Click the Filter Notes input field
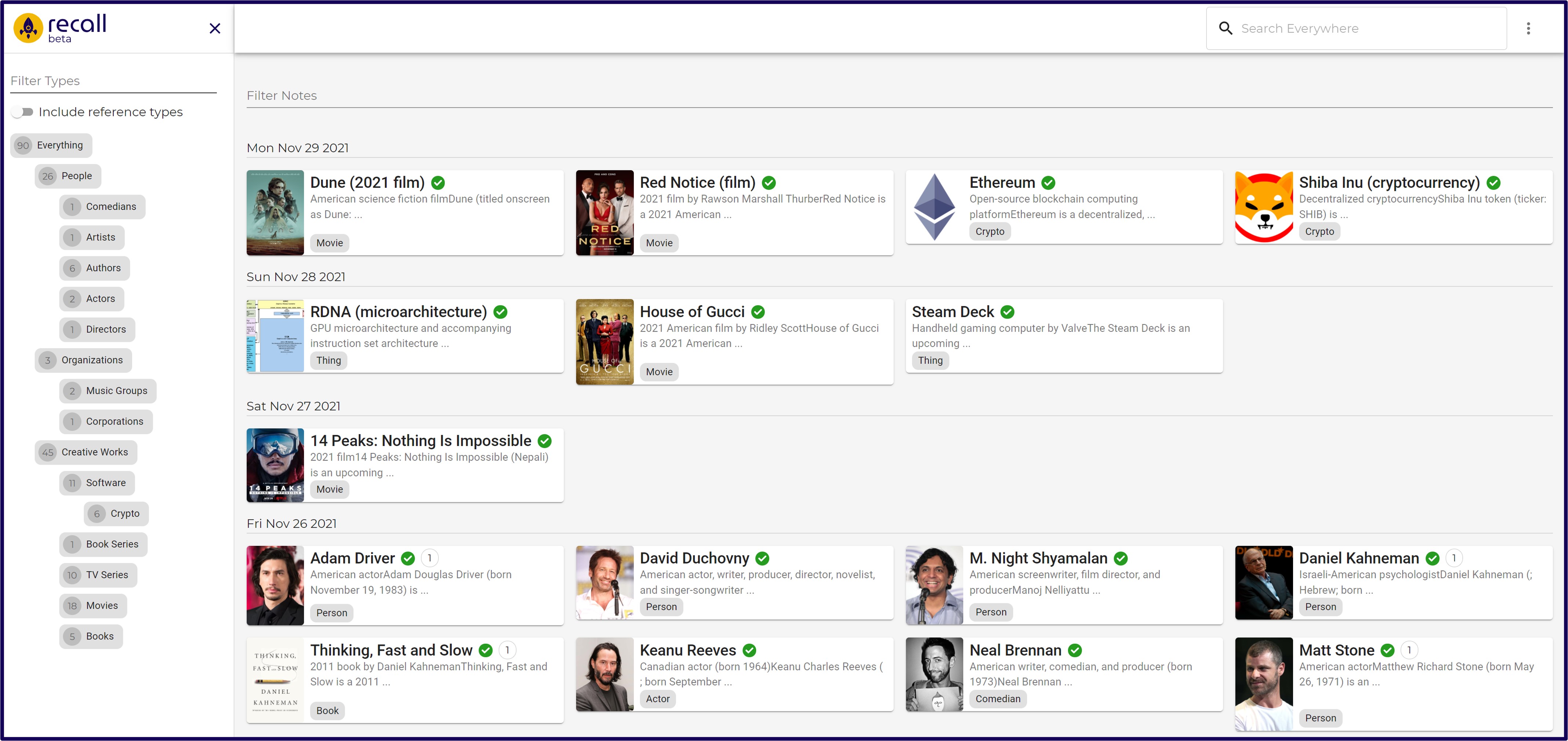 tap(899, 95)
